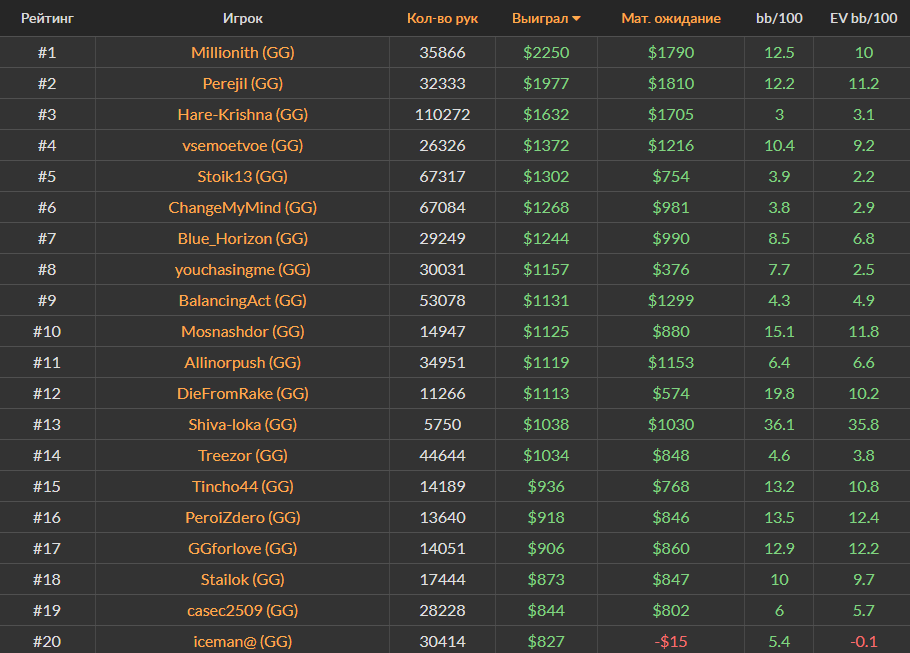View ChangeMyMind (GG) player stats
This screenshot has width=910, height=653.
[243, 207]
